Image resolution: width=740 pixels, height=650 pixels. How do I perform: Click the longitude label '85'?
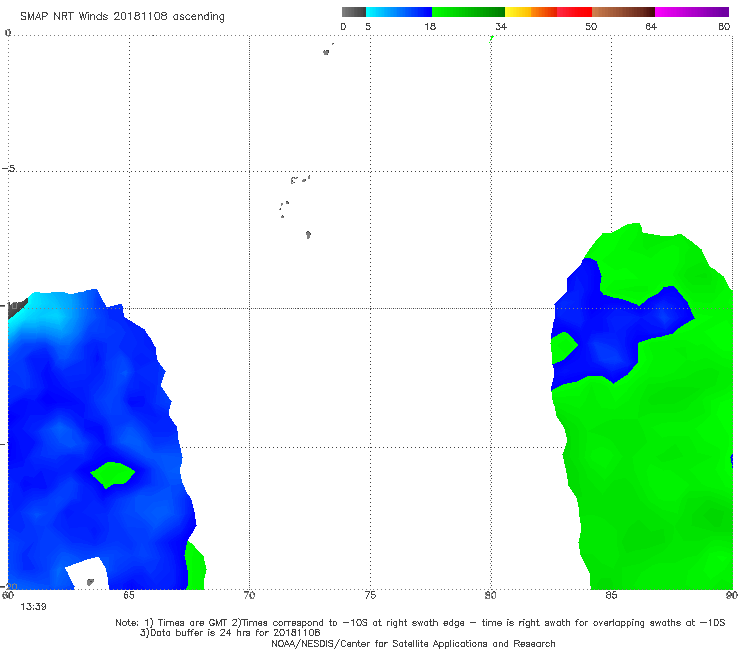pyautogui.click(x=611, y=595)
